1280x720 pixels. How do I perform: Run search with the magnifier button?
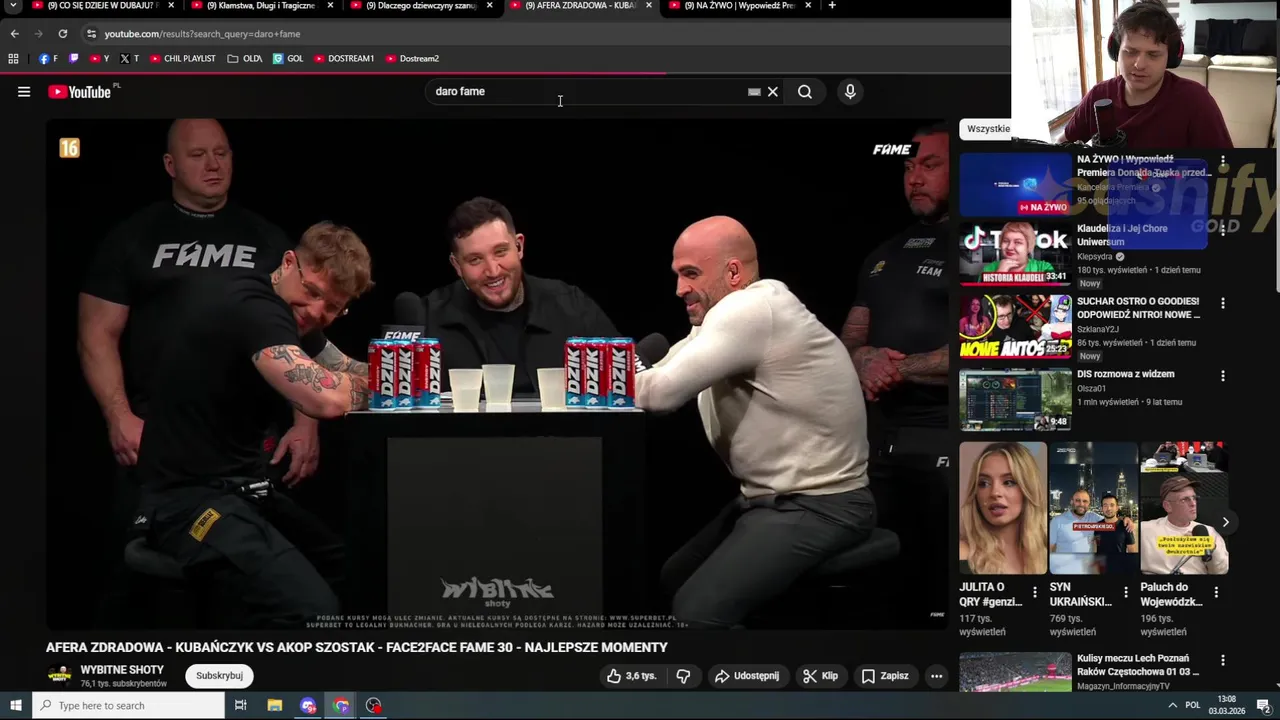coord(805,92)
